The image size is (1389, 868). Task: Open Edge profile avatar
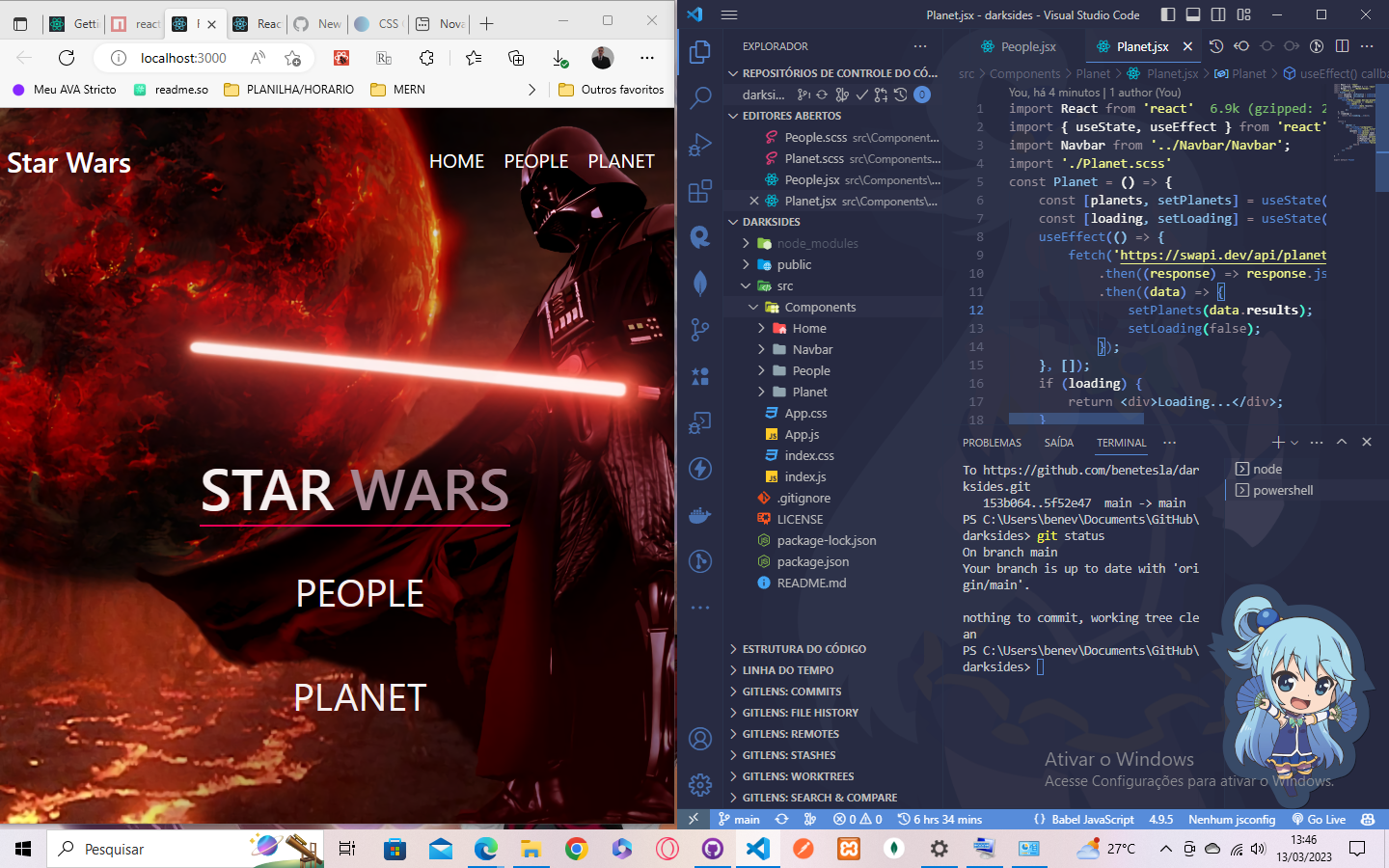coord(602,58)
